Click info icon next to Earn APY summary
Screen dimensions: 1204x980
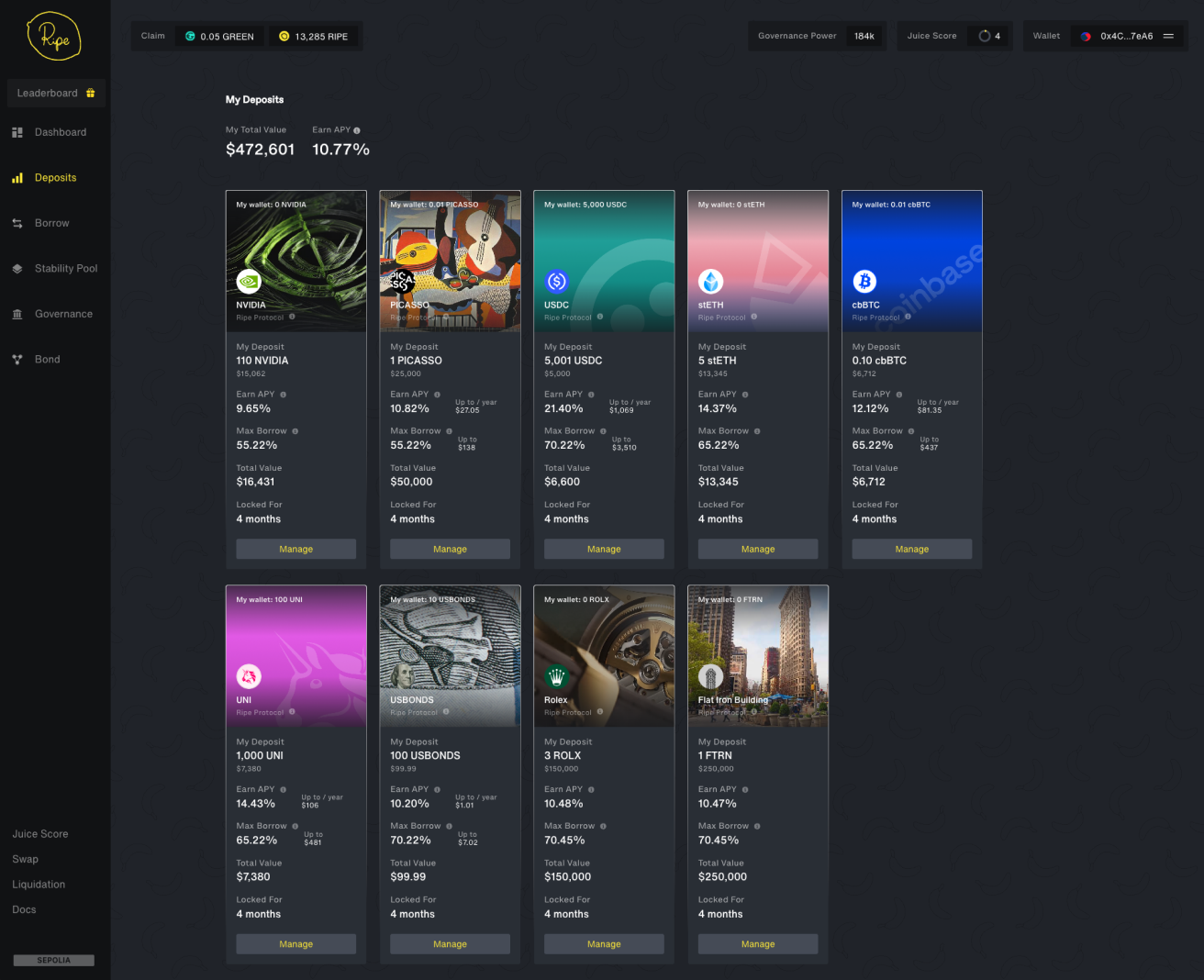tap(357, 130)
